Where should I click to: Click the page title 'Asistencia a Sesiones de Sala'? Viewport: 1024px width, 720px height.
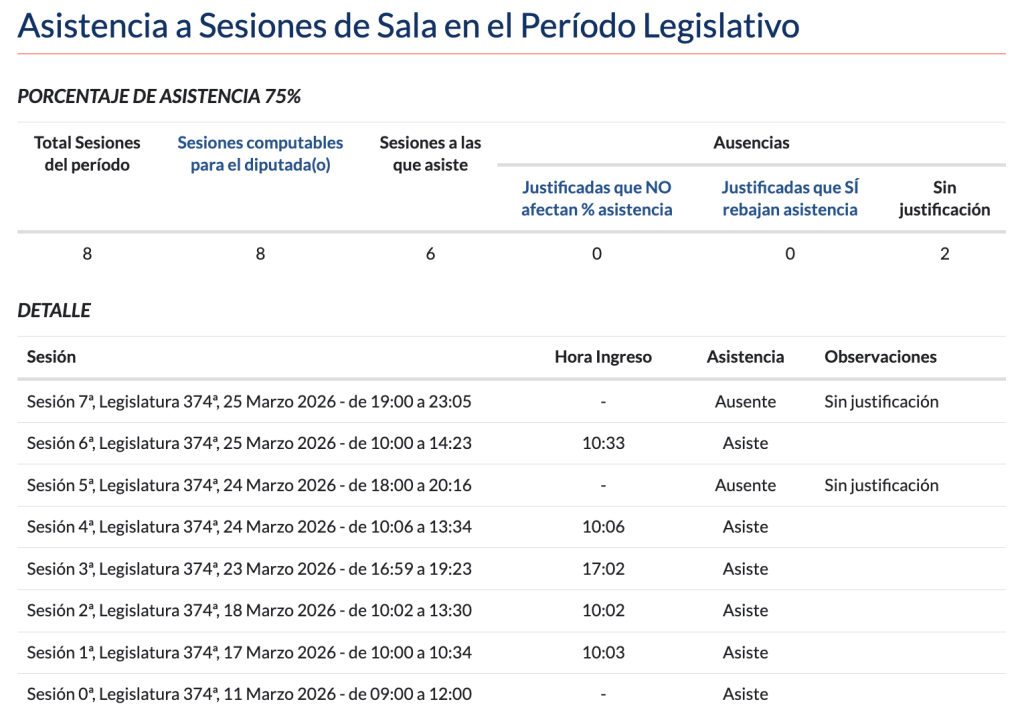point(408,25)
